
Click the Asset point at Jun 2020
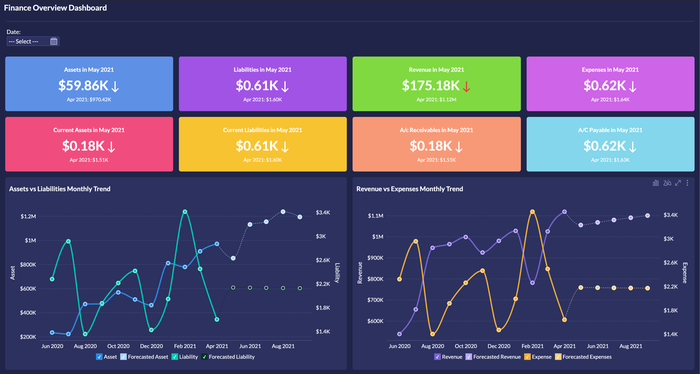click(x=52, y=332)
